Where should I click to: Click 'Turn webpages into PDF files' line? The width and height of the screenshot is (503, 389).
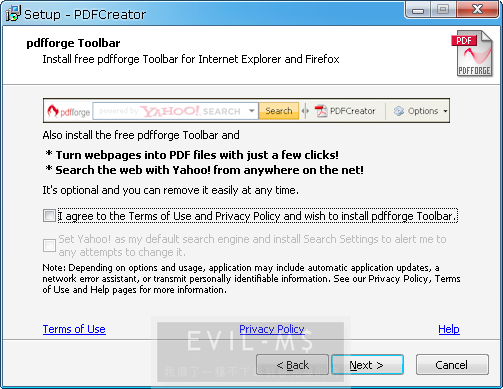[x=192, y=155]
